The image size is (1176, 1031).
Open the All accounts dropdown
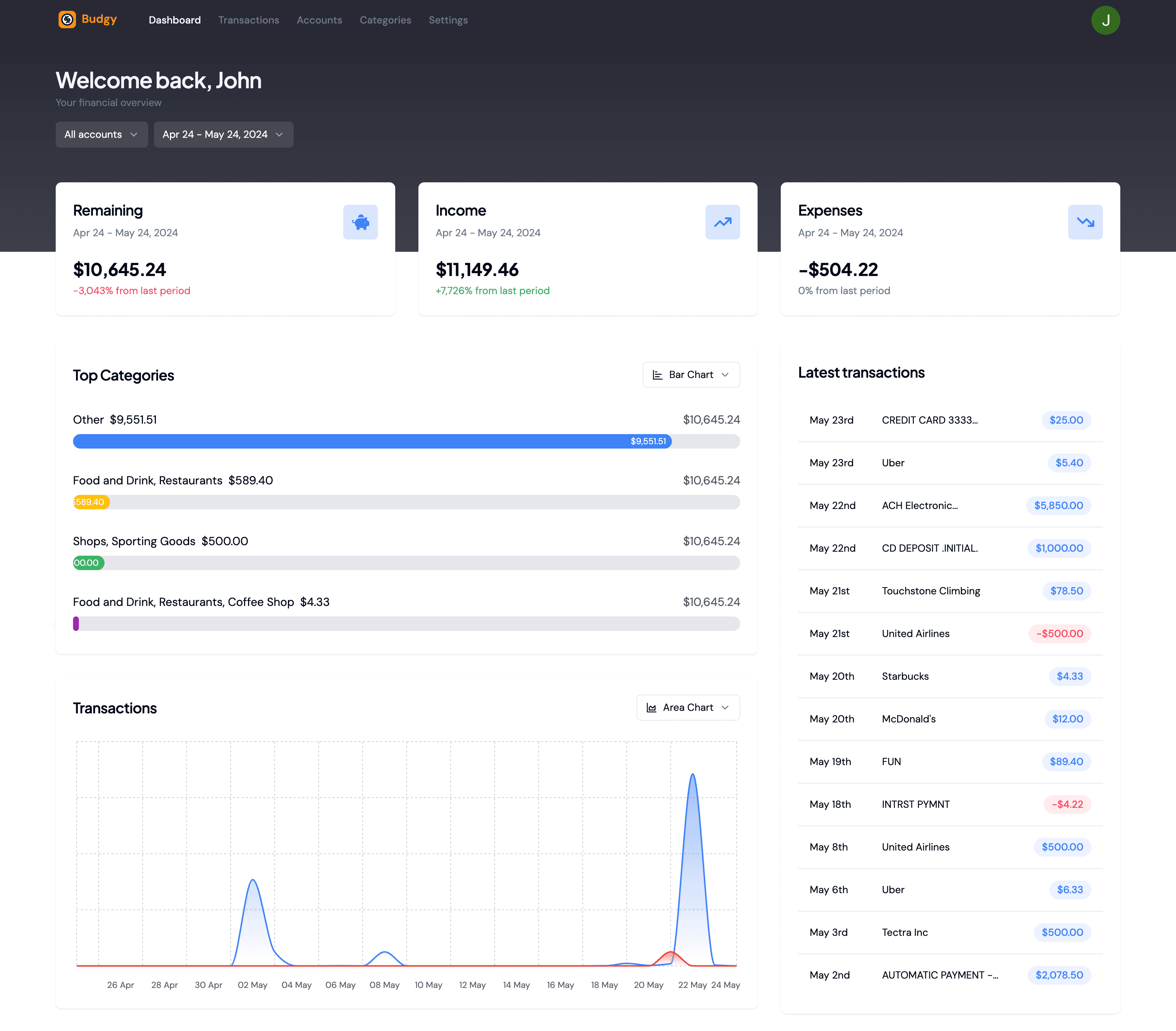pyautogui.click(x=102, y=135)
